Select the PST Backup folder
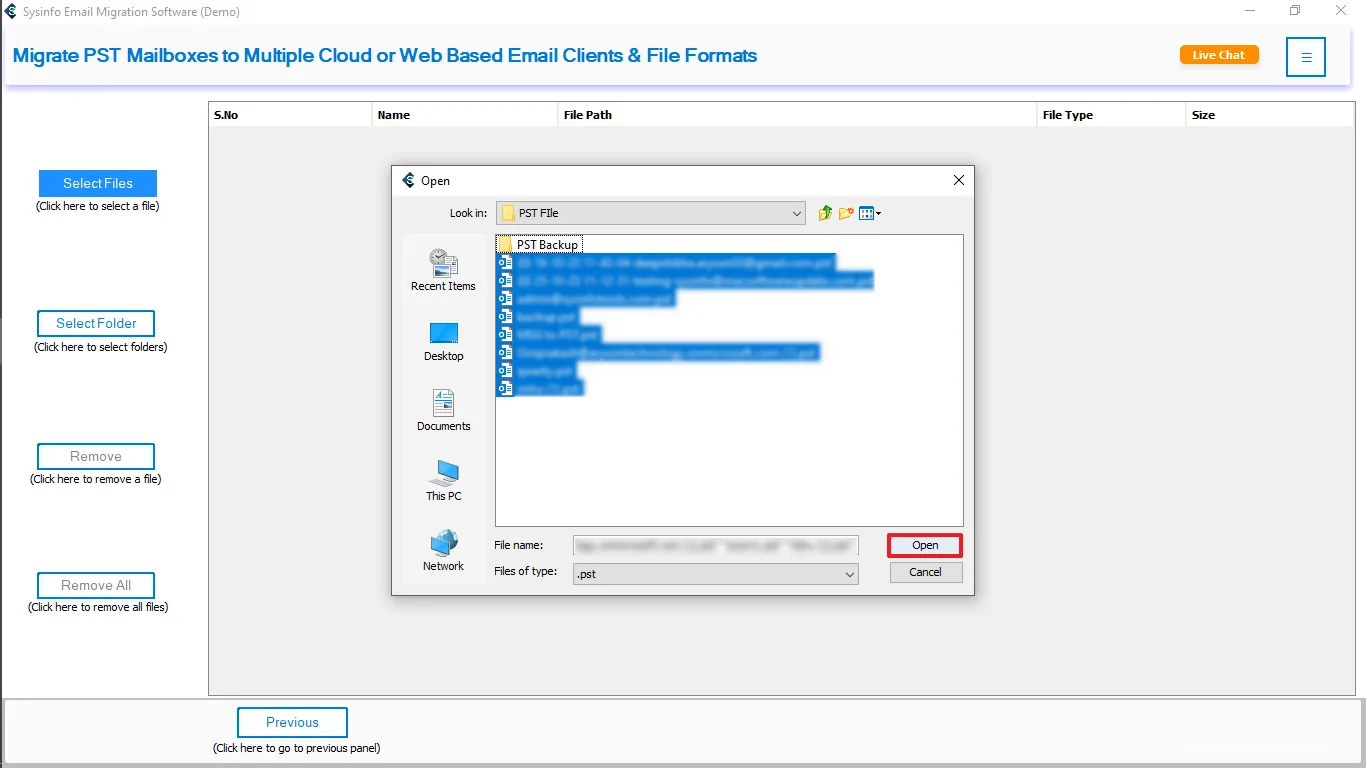This screenshot has width=1366, height=768. (539, 245)
